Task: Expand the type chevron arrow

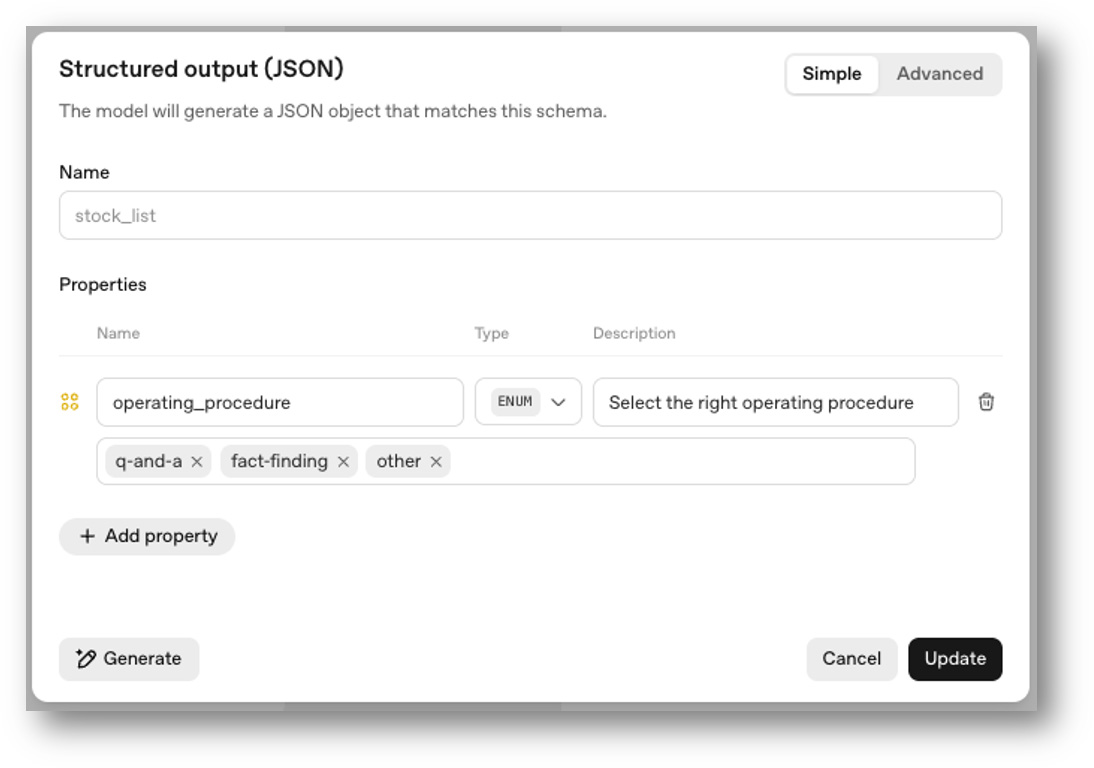Action: (559, 402)
